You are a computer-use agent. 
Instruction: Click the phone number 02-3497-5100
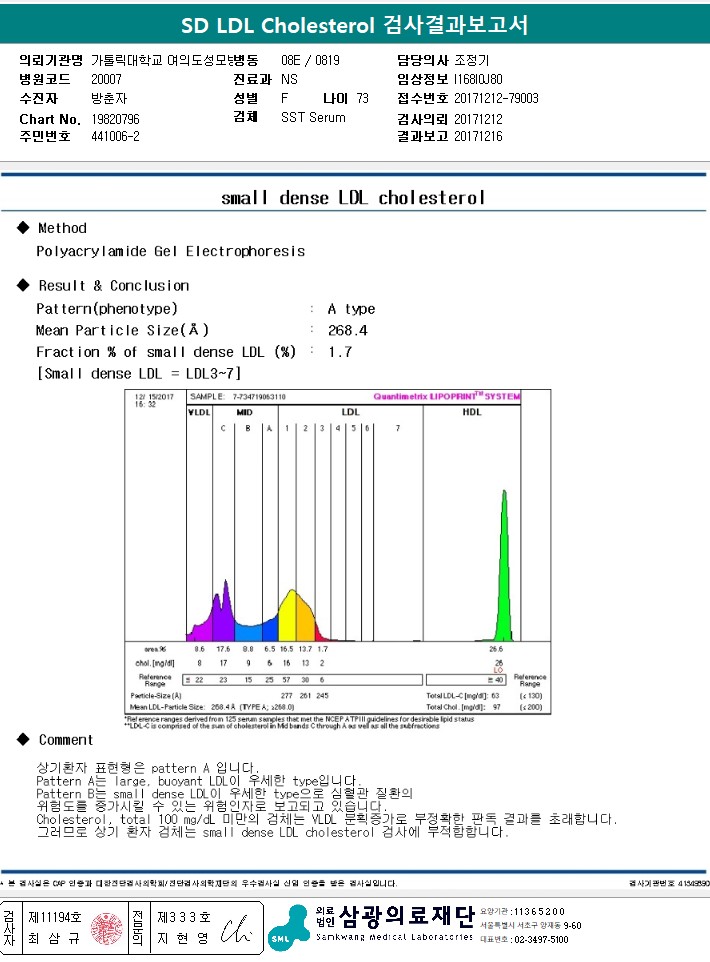pyautogui.click(x=541, y=939)
